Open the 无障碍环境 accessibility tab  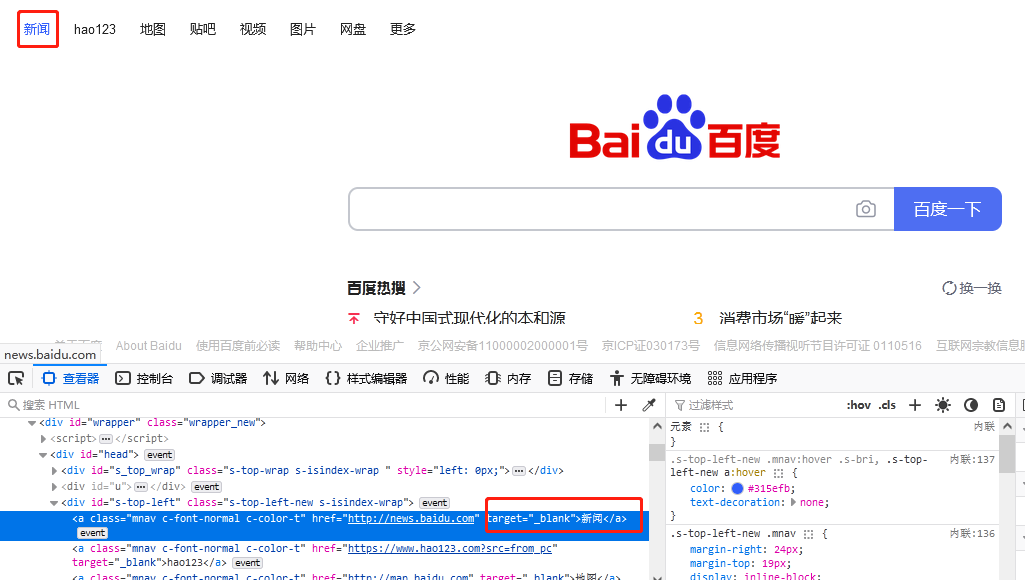pyautogui.click(x=650, y=379)
